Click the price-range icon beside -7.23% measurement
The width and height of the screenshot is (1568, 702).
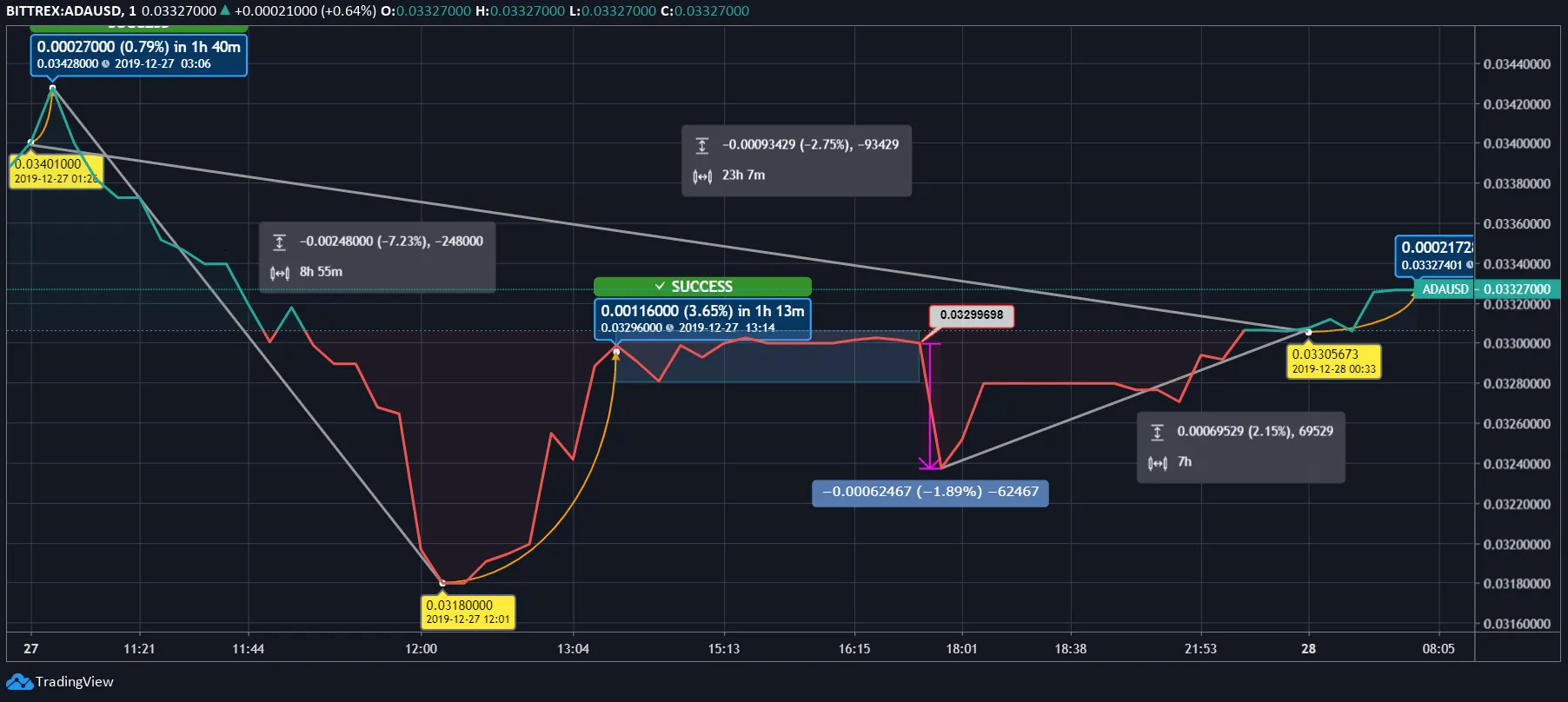pos(279,242)
